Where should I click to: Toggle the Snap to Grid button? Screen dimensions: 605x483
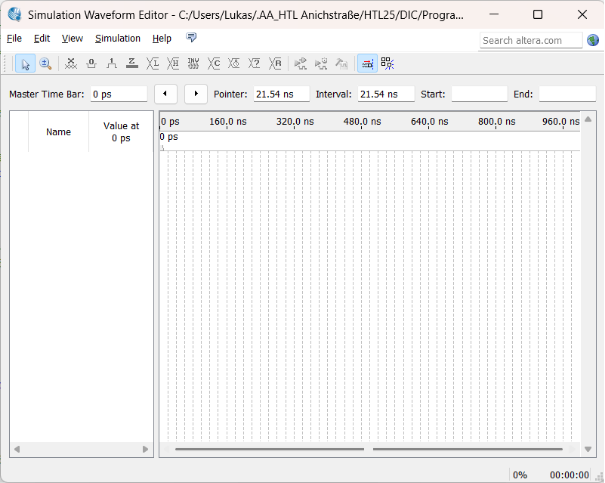[366, 63]
